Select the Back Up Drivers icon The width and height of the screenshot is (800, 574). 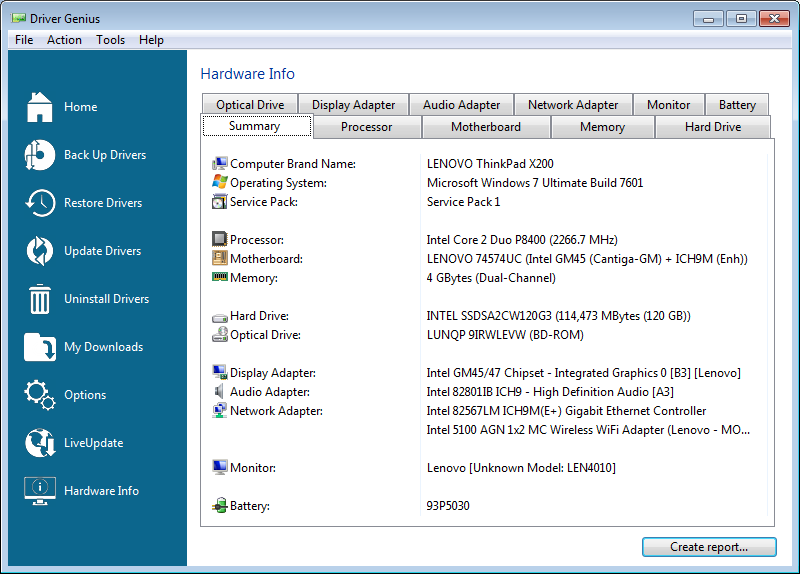[39, 155]
